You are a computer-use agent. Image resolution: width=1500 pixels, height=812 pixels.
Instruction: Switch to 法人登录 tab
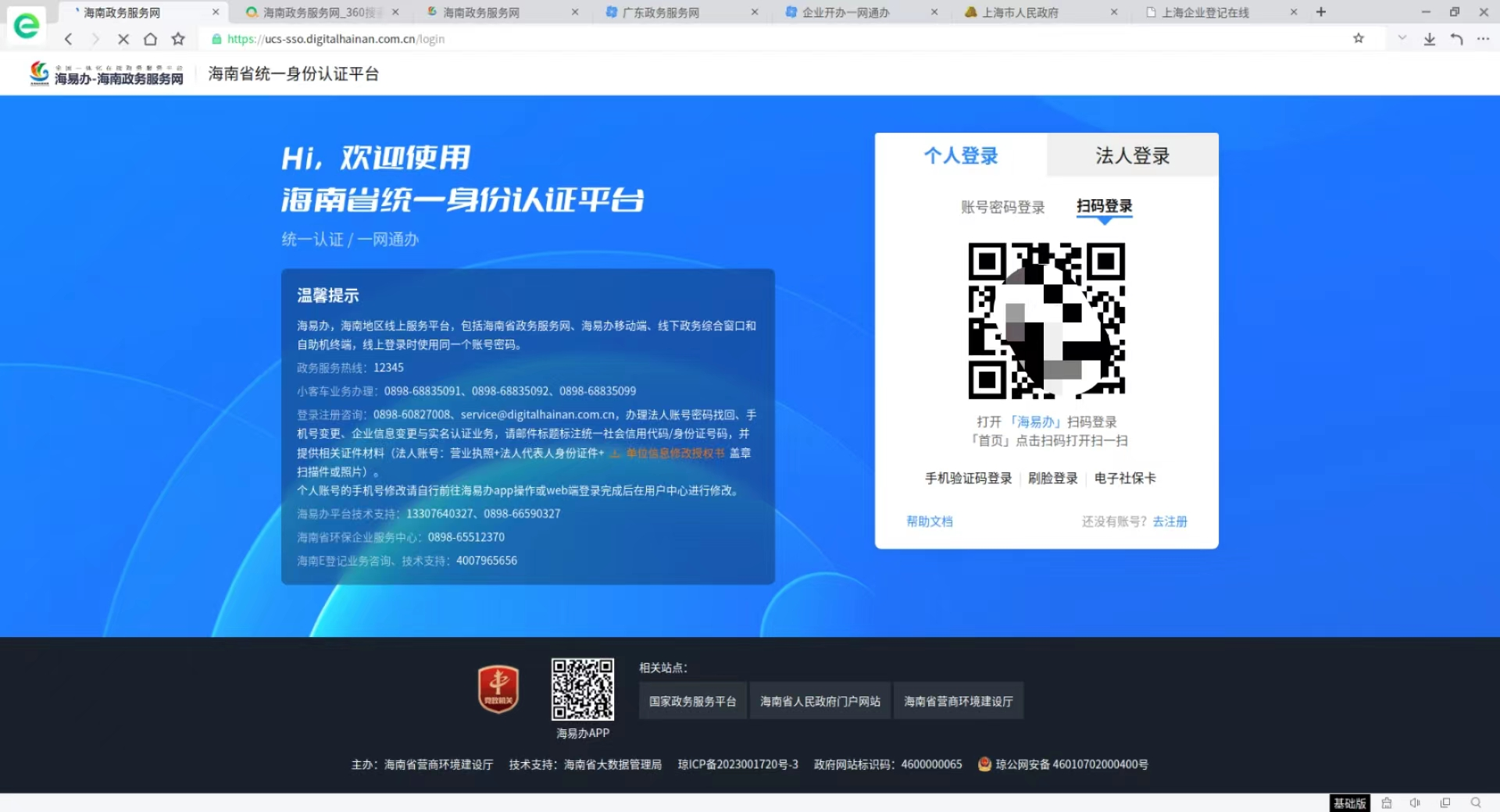pyautogui.click(x=1131, y=155)
